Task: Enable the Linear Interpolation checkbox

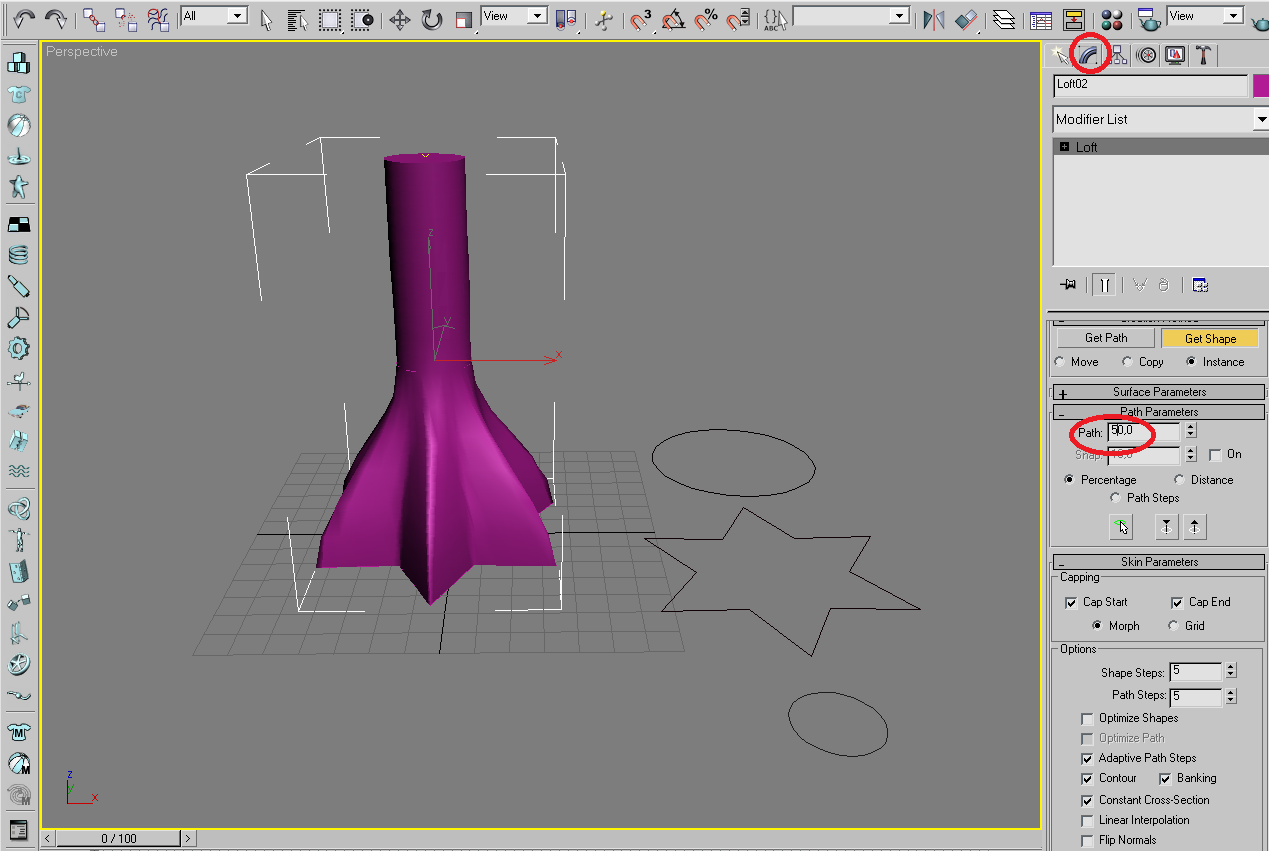Action: click(x=1087, y=820)
